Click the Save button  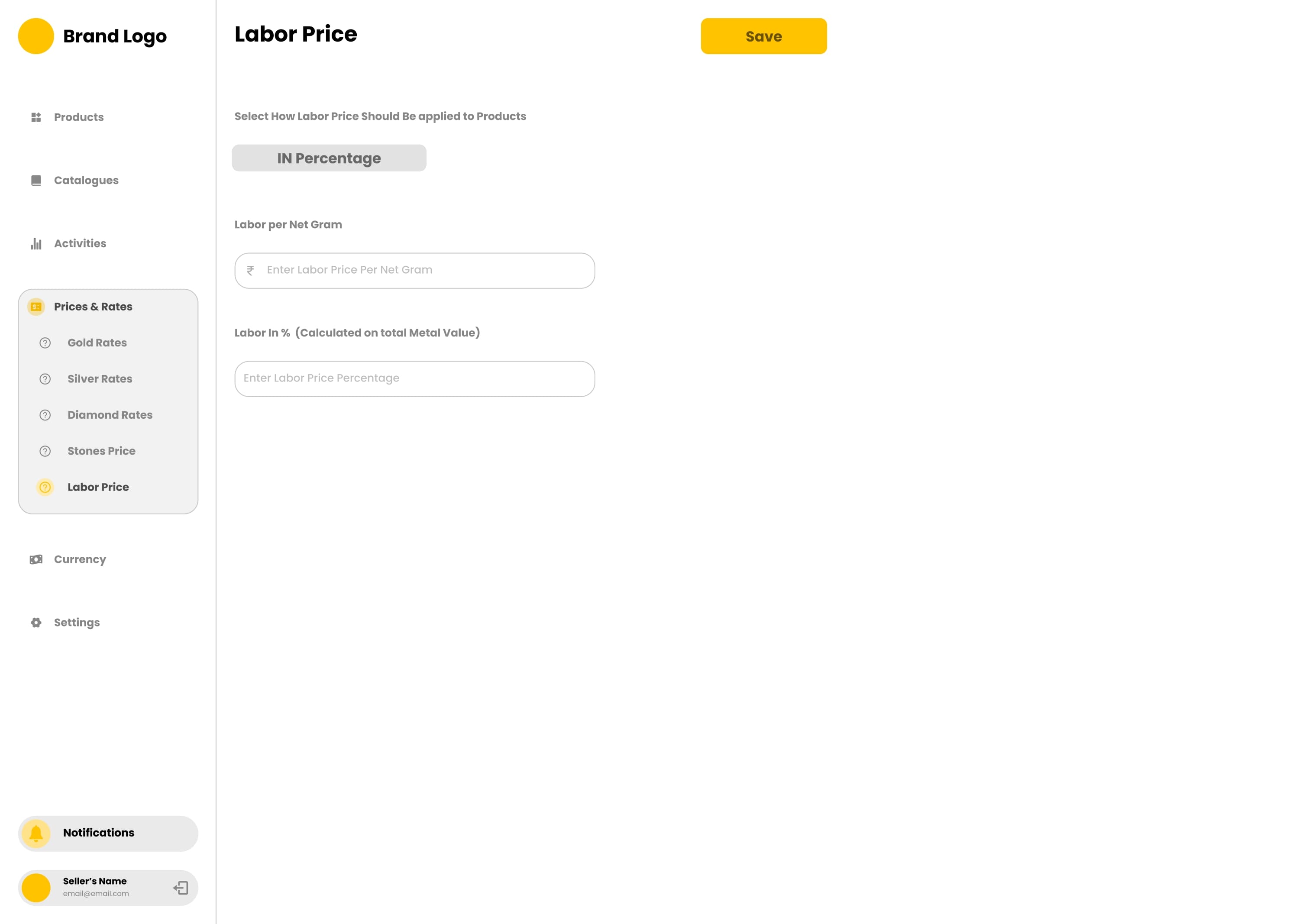click(763, 36)
